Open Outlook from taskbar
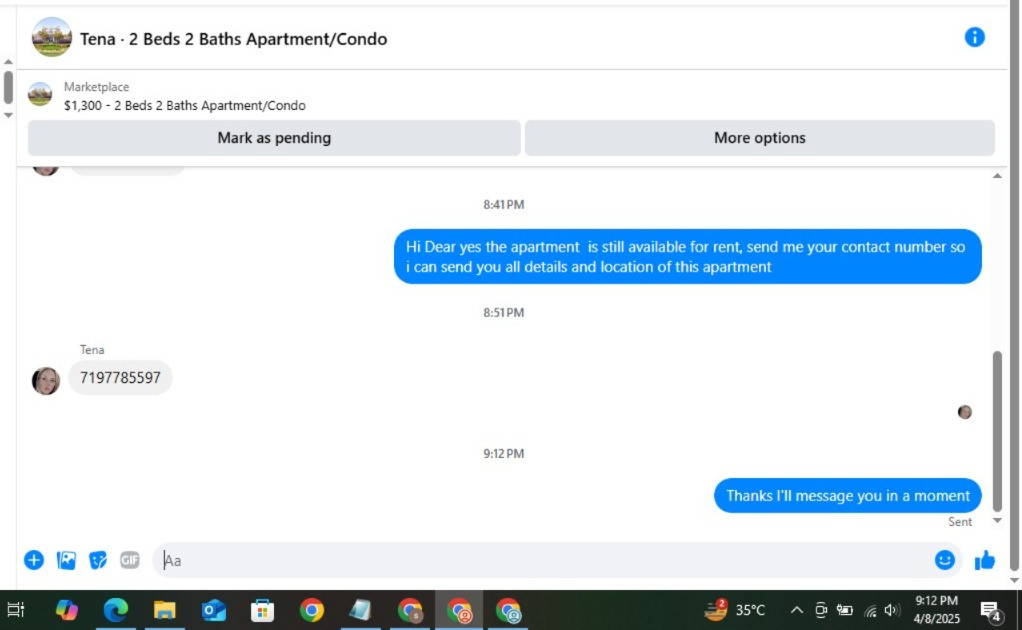Image resolution: width=1022 pixels, height=630 pixels. (x=214, y=610)
